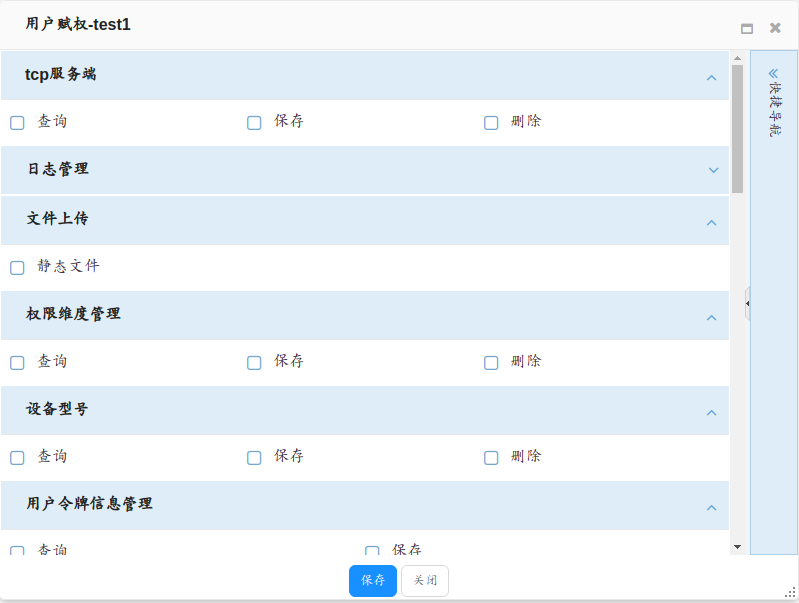Viewport: 799px width, 603px height.
Task: Enable 静态文件 checkbox under 文件上传
Action: tap(17, 268)
